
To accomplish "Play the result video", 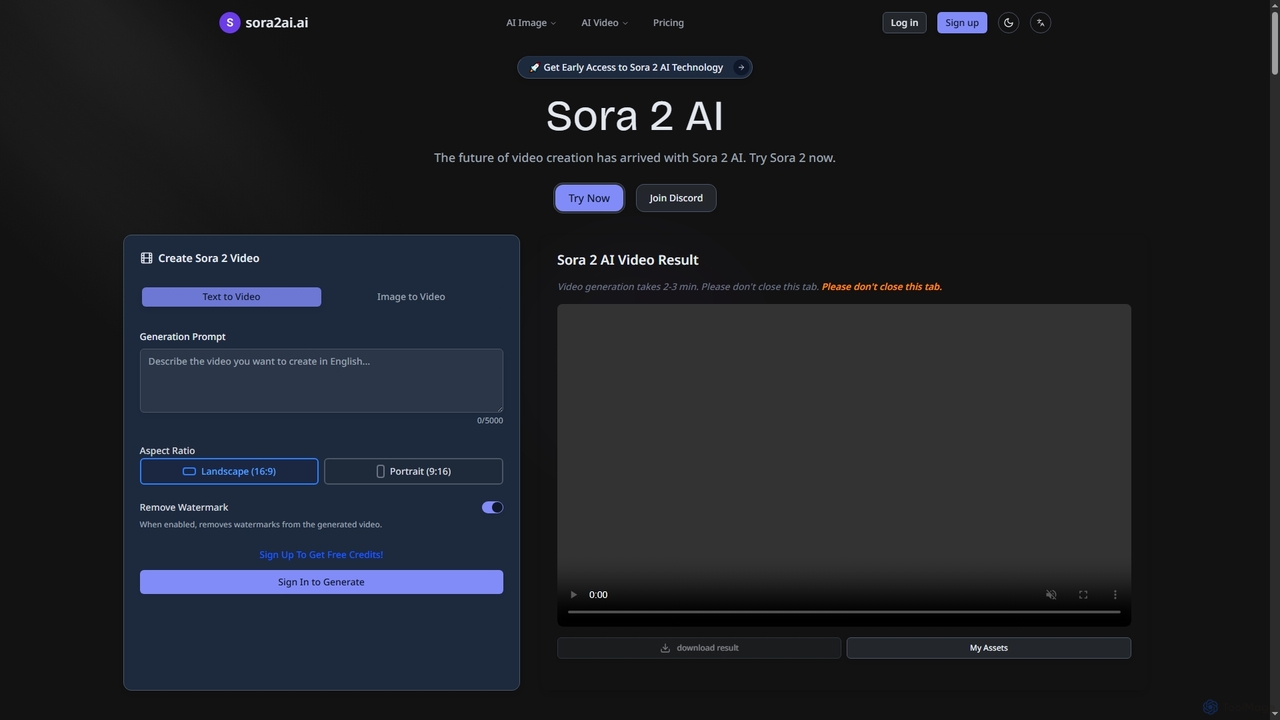I will pos(573,594).
